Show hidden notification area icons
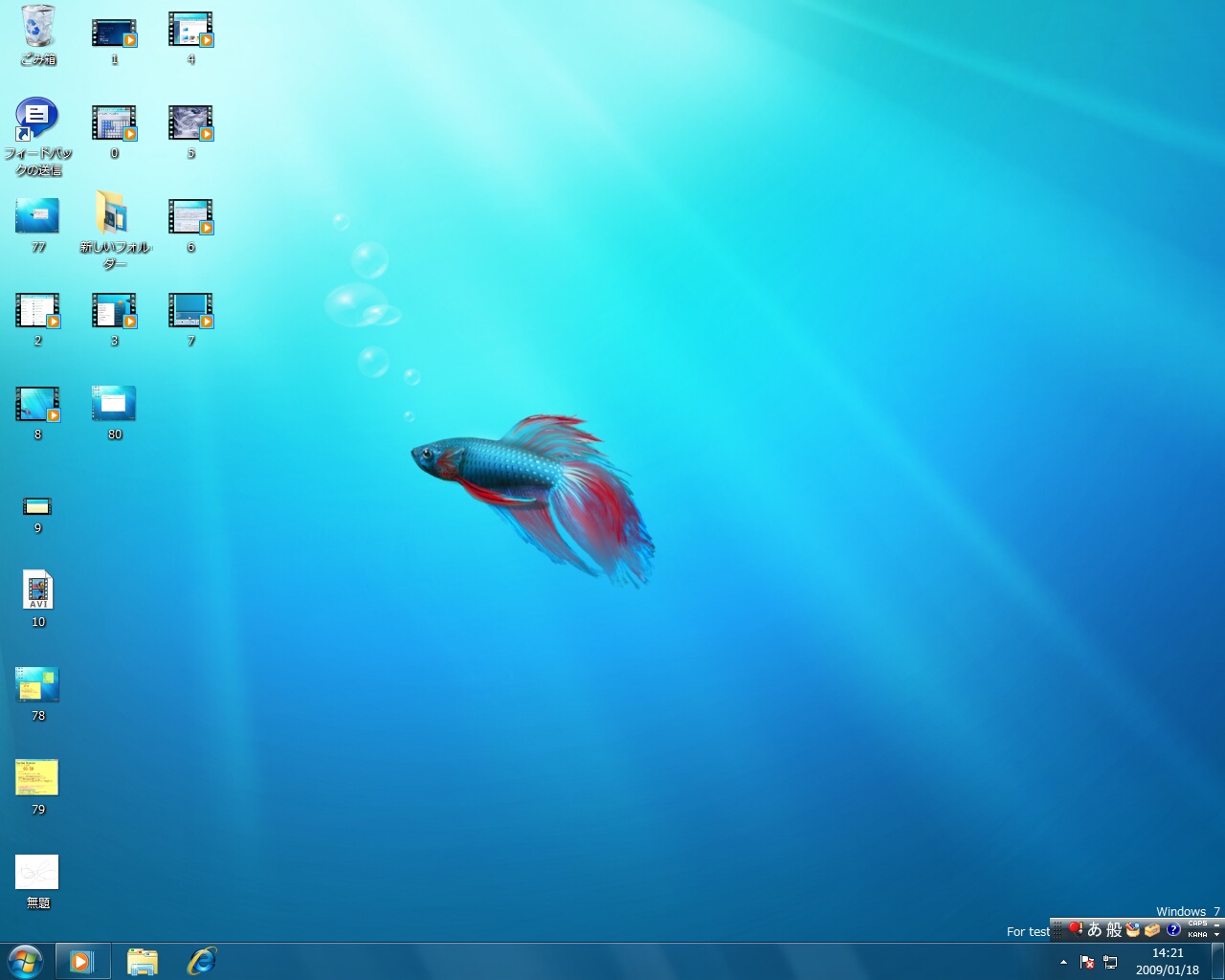Viewport: 1225px width, 980px height. click(1063, 962)
